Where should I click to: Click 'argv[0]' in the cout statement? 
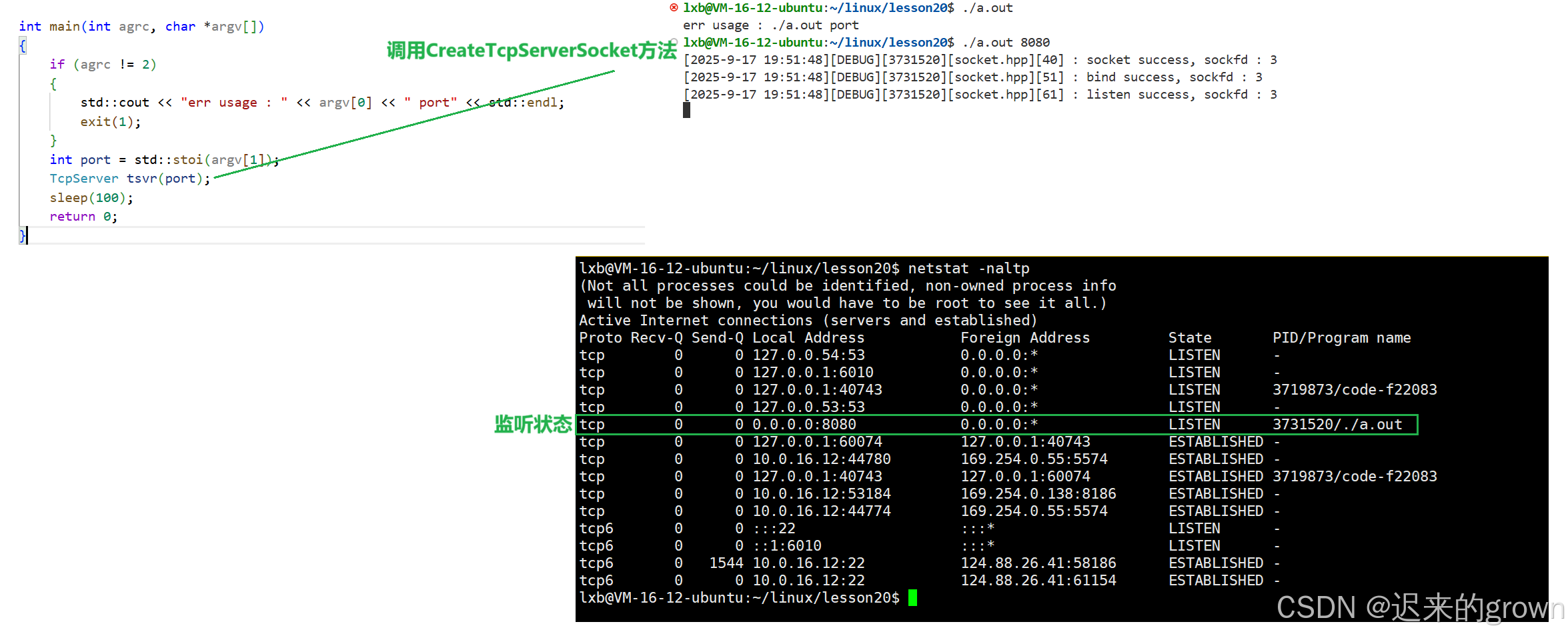(x=345, y=103)
